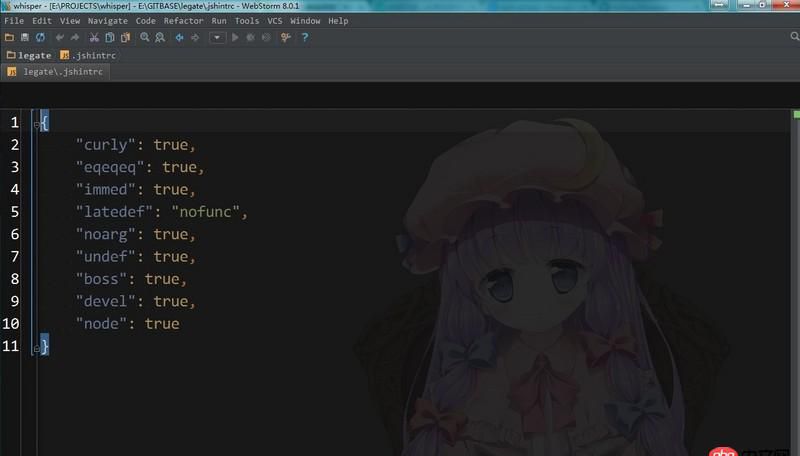Click the legate folder breadcrumb
This screenshot has width=800, height=456.
29,55
